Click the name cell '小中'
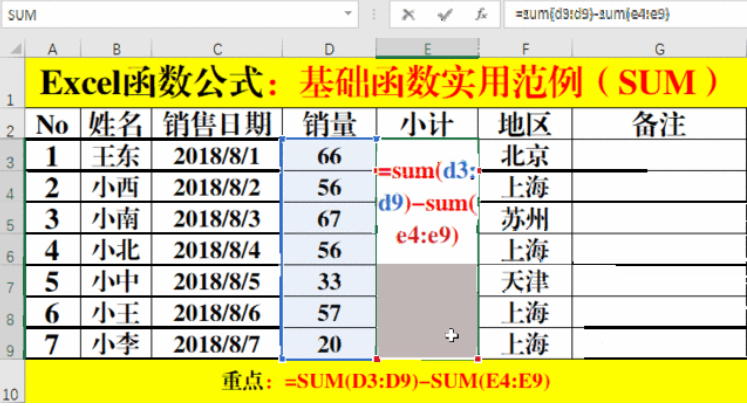 (116, 282)
